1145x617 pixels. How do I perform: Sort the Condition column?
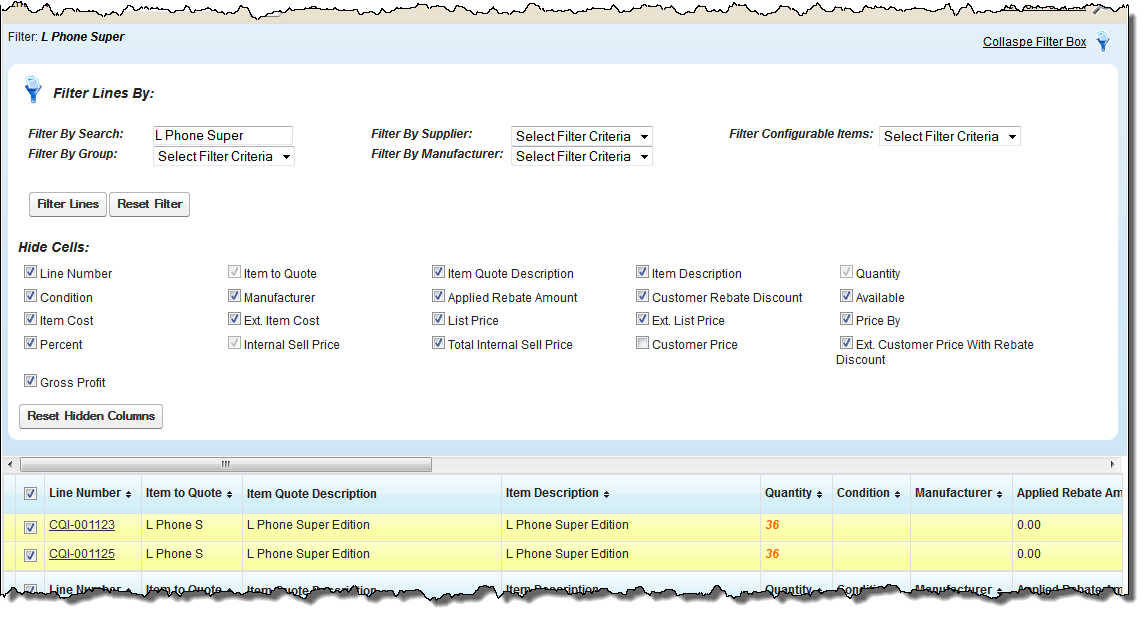897,493
